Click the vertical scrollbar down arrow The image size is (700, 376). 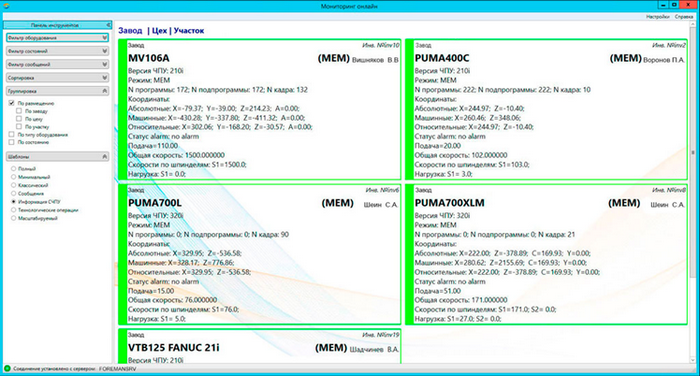pyautogui.click(x=693, y=360)
